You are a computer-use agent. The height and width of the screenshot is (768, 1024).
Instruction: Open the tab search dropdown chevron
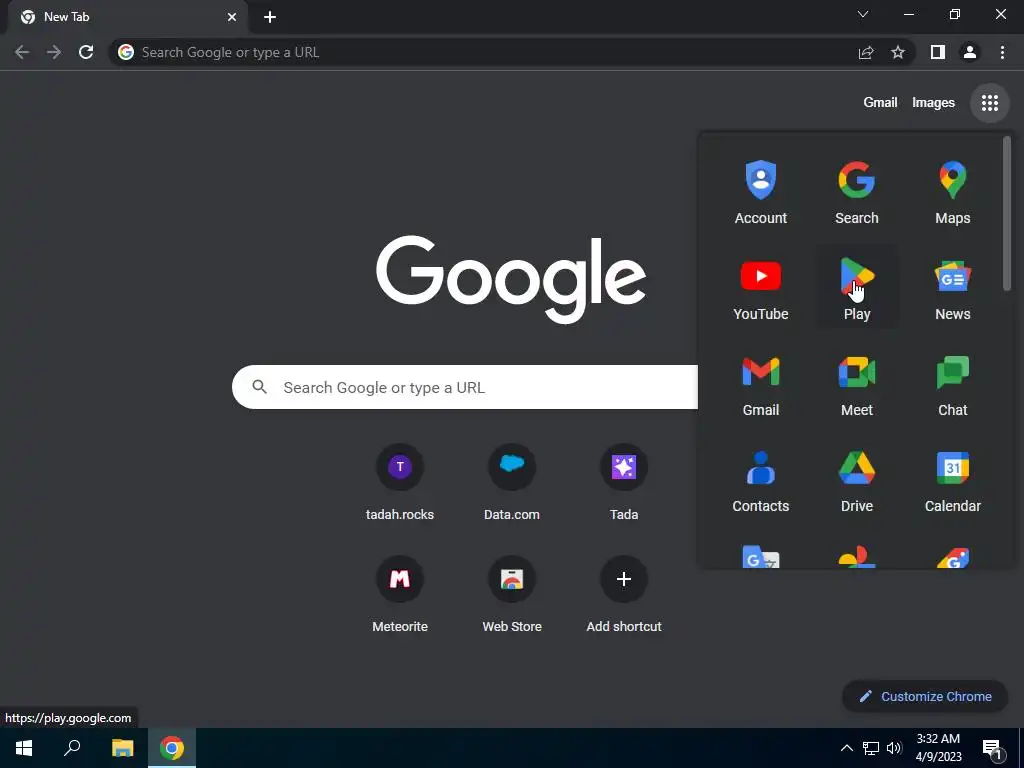pyautogui.click(x=863, y=14)
